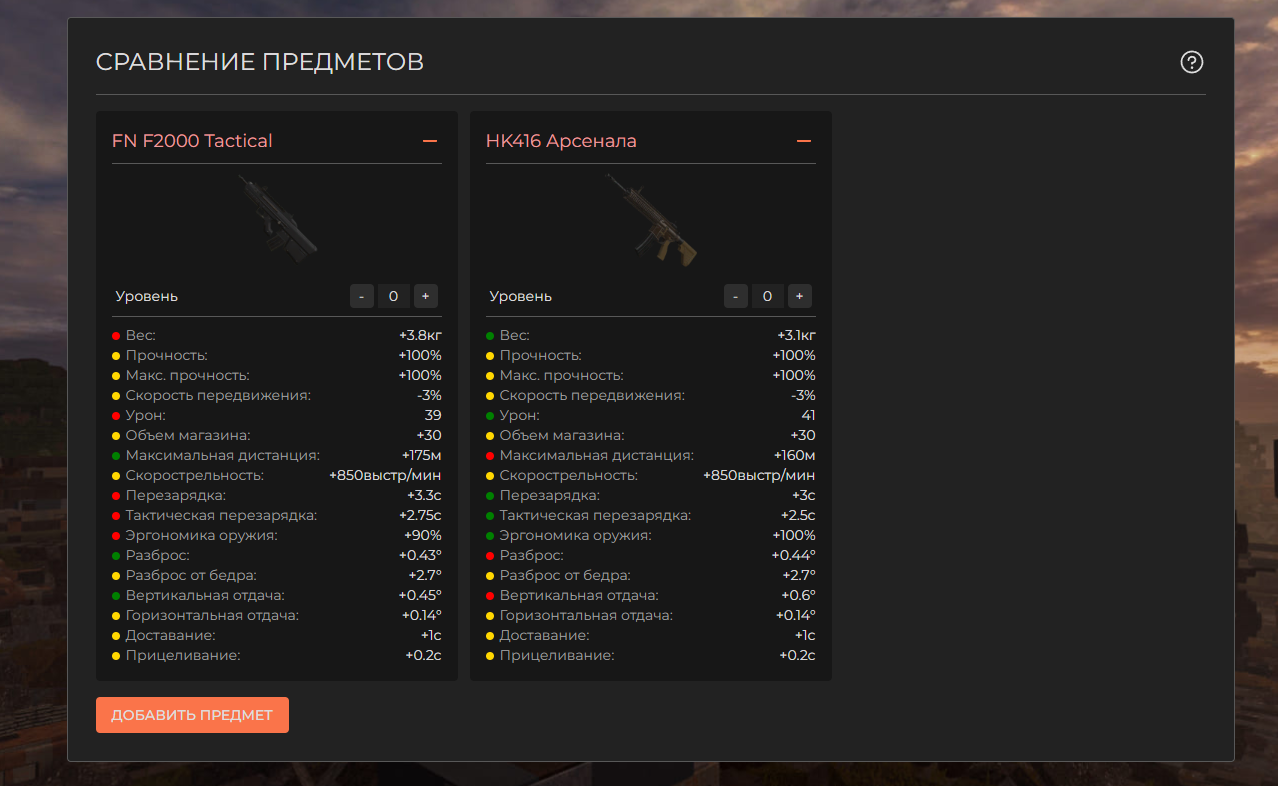The height and width of the screenshot is (786, 1278).
Task: Click the HK416 Арсенала title
Action: click(561, 141)
